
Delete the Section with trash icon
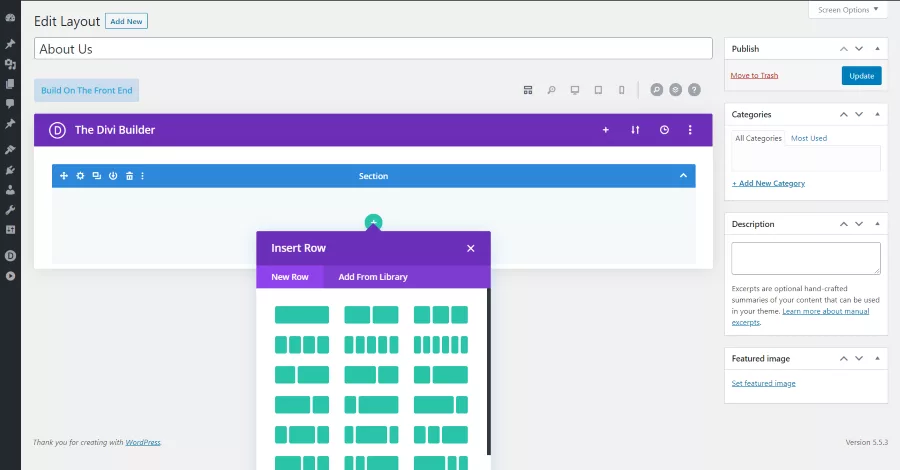coord(130,176)
